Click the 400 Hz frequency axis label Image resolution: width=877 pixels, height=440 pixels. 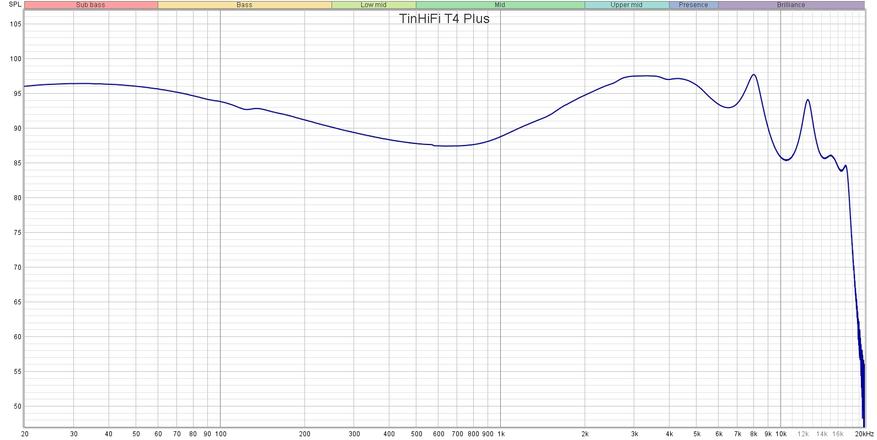(x=389, y=434)
